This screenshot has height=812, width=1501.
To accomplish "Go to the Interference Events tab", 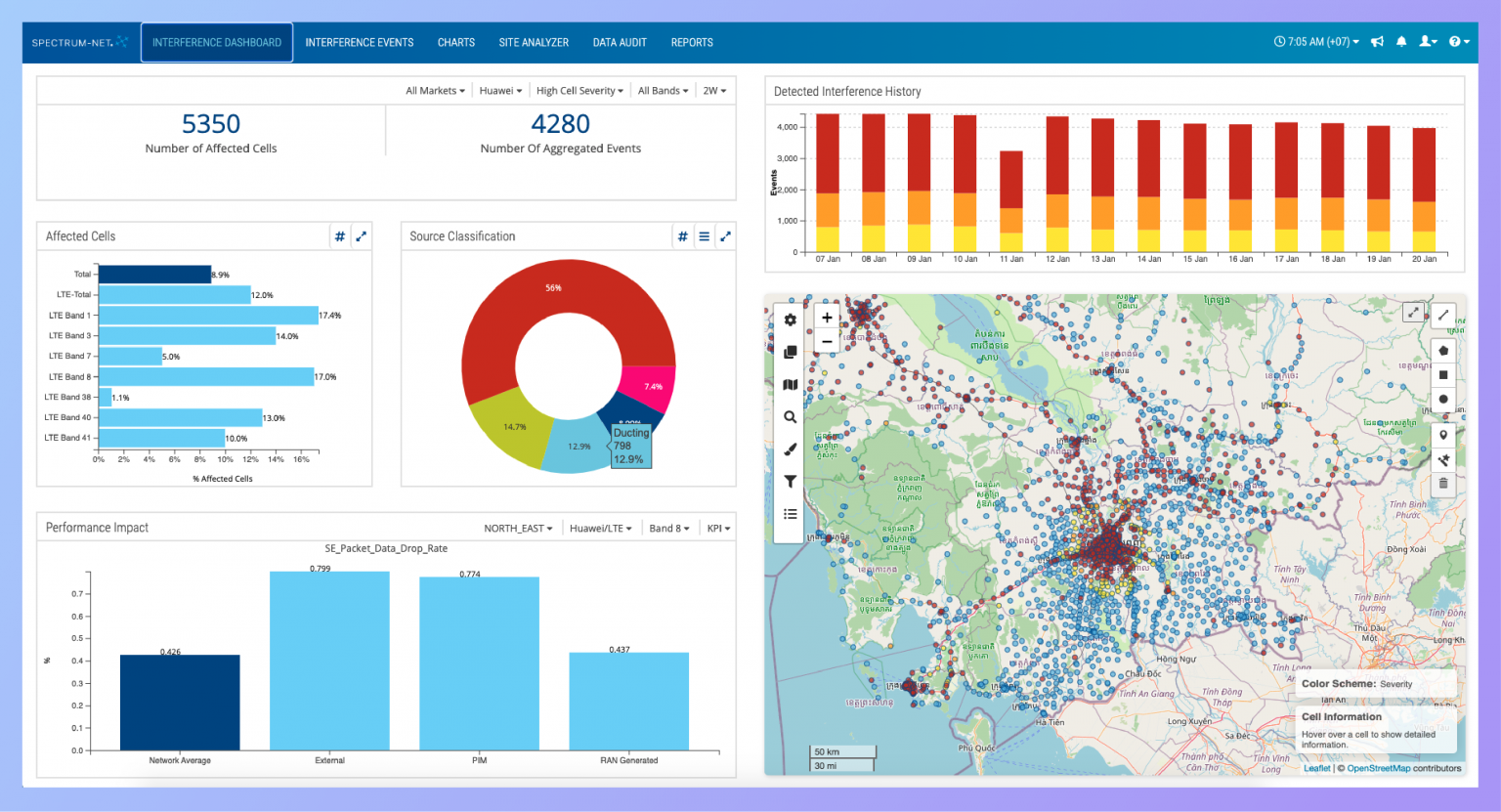I will click(359, 43).
